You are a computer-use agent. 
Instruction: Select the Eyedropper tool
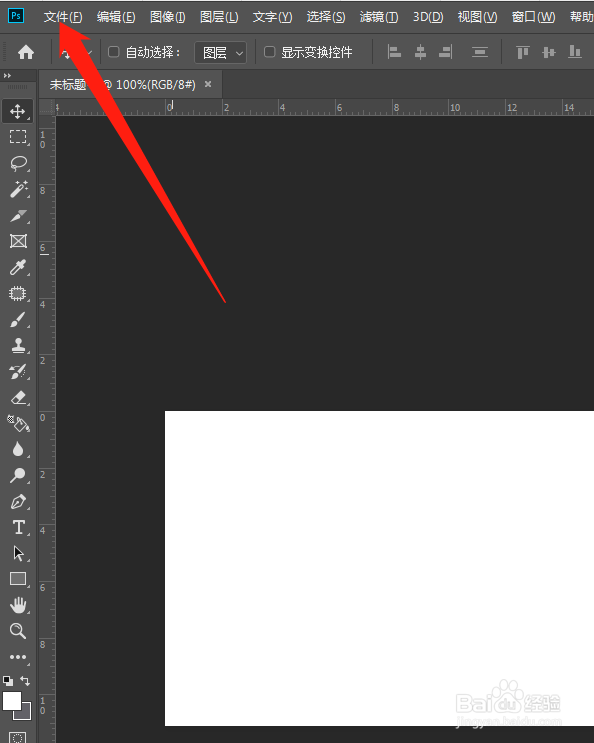coord(18,268)
